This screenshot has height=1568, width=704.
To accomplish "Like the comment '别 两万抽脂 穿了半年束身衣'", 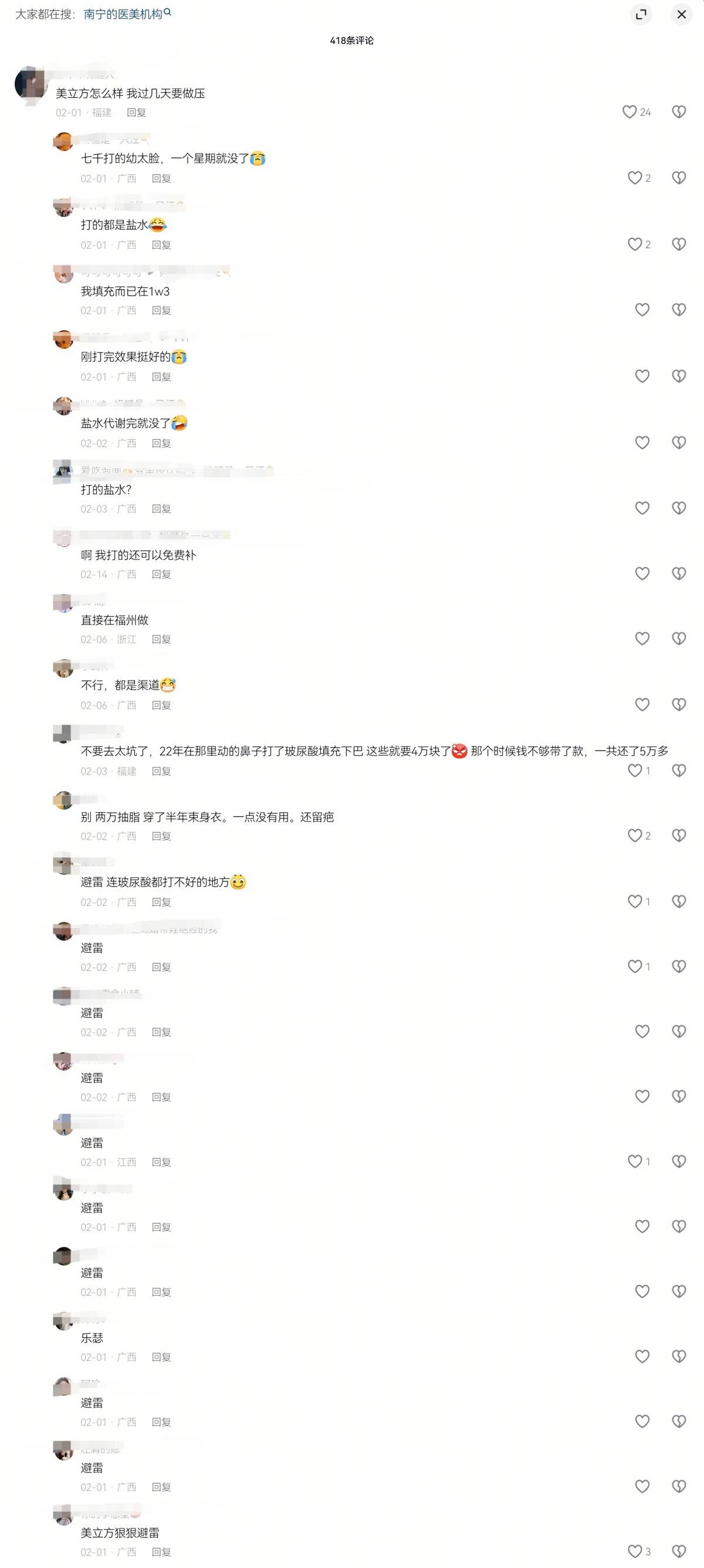I will point(635,836).
